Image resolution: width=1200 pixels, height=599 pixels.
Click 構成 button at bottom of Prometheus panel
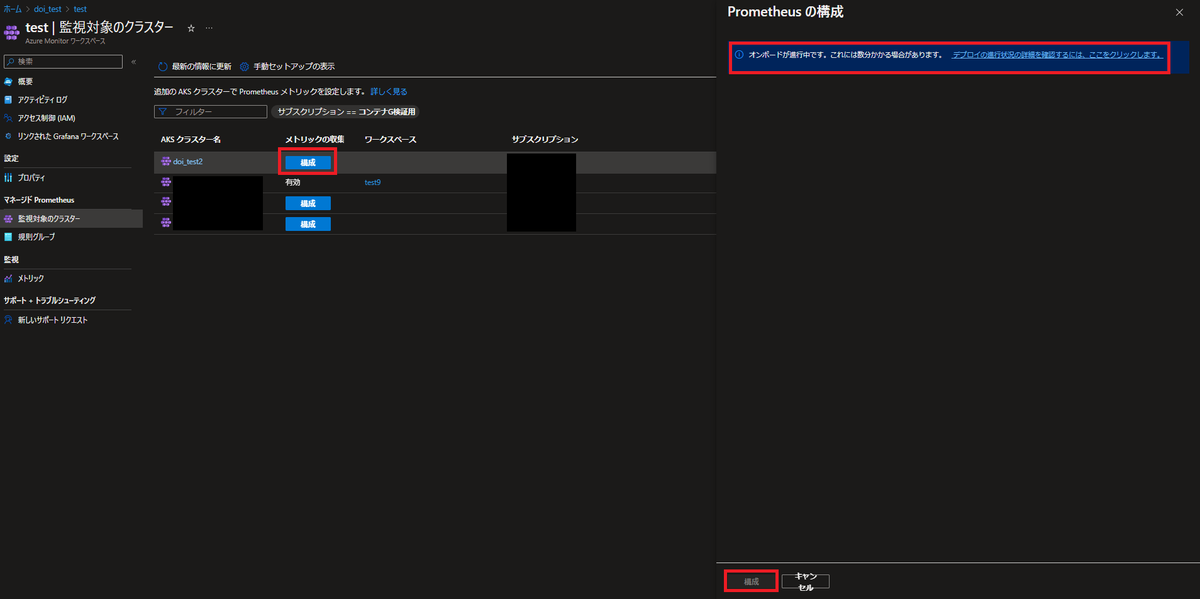pyautogui.click(x=750, y=581)
